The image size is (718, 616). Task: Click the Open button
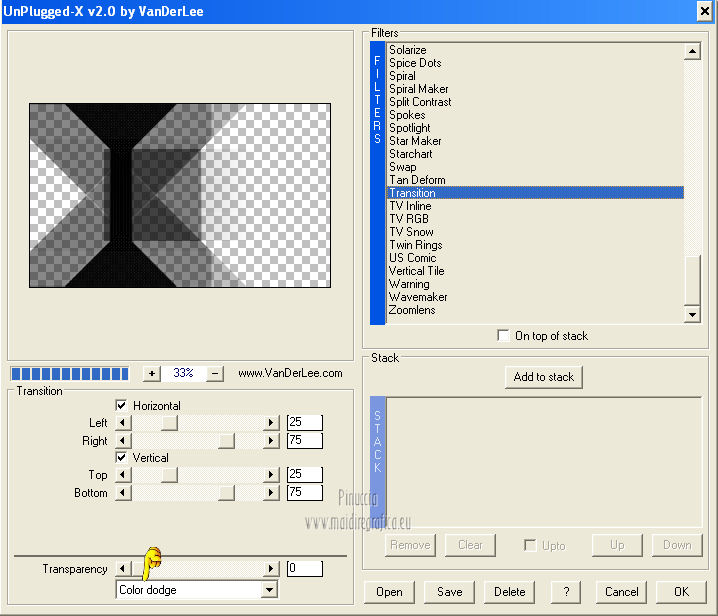[x=389, y=592]
